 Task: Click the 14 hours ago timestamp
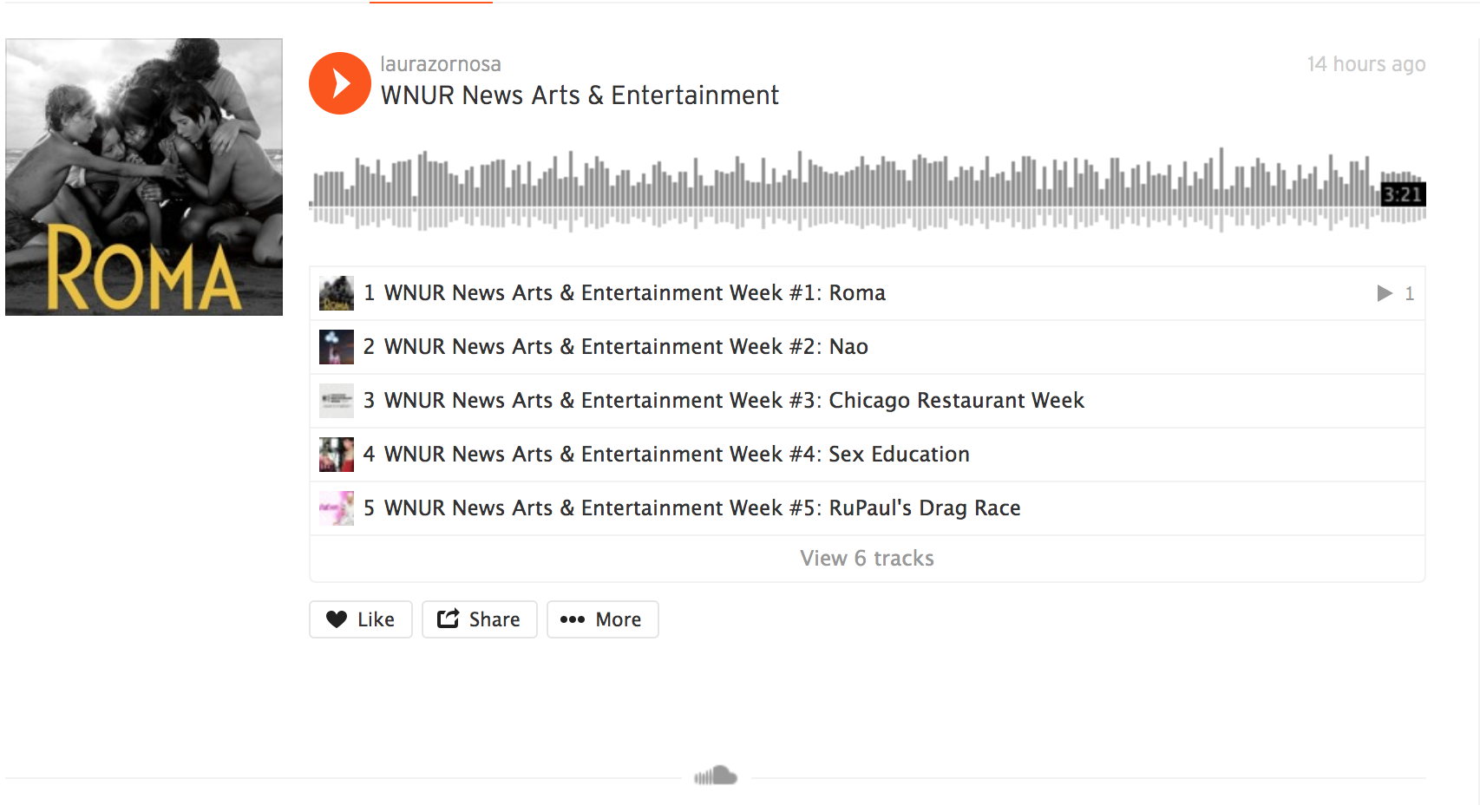(1366, 64)
